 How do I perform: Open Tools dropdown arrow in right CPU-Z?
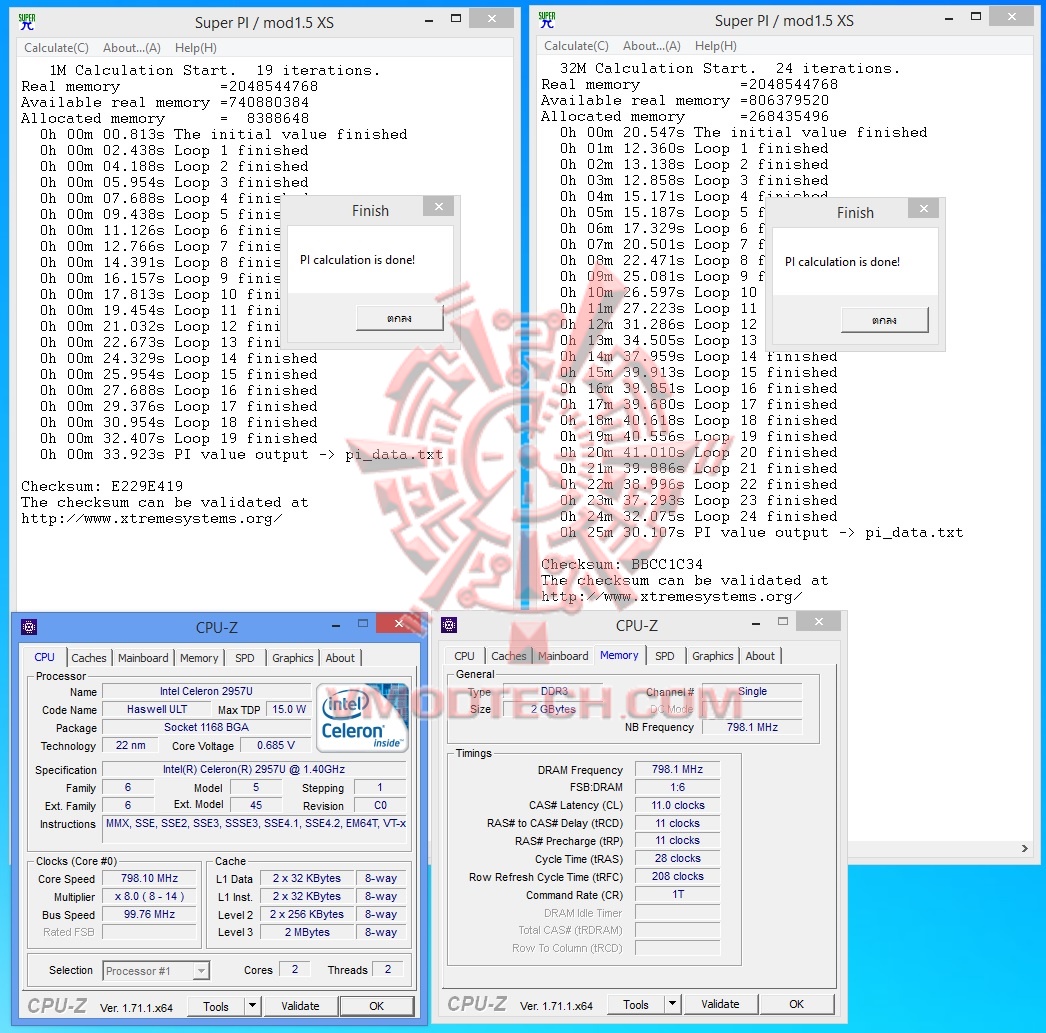[x=672, y=1004]
